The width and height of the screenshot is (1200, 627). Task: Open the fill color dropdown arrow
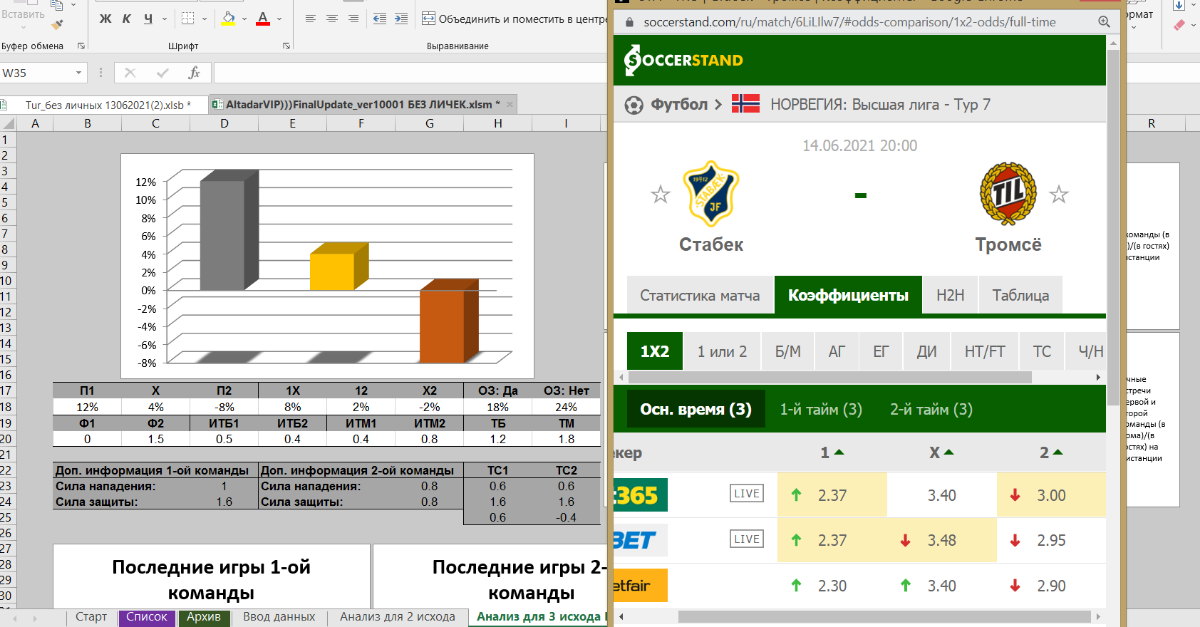(x=246, y=19)
